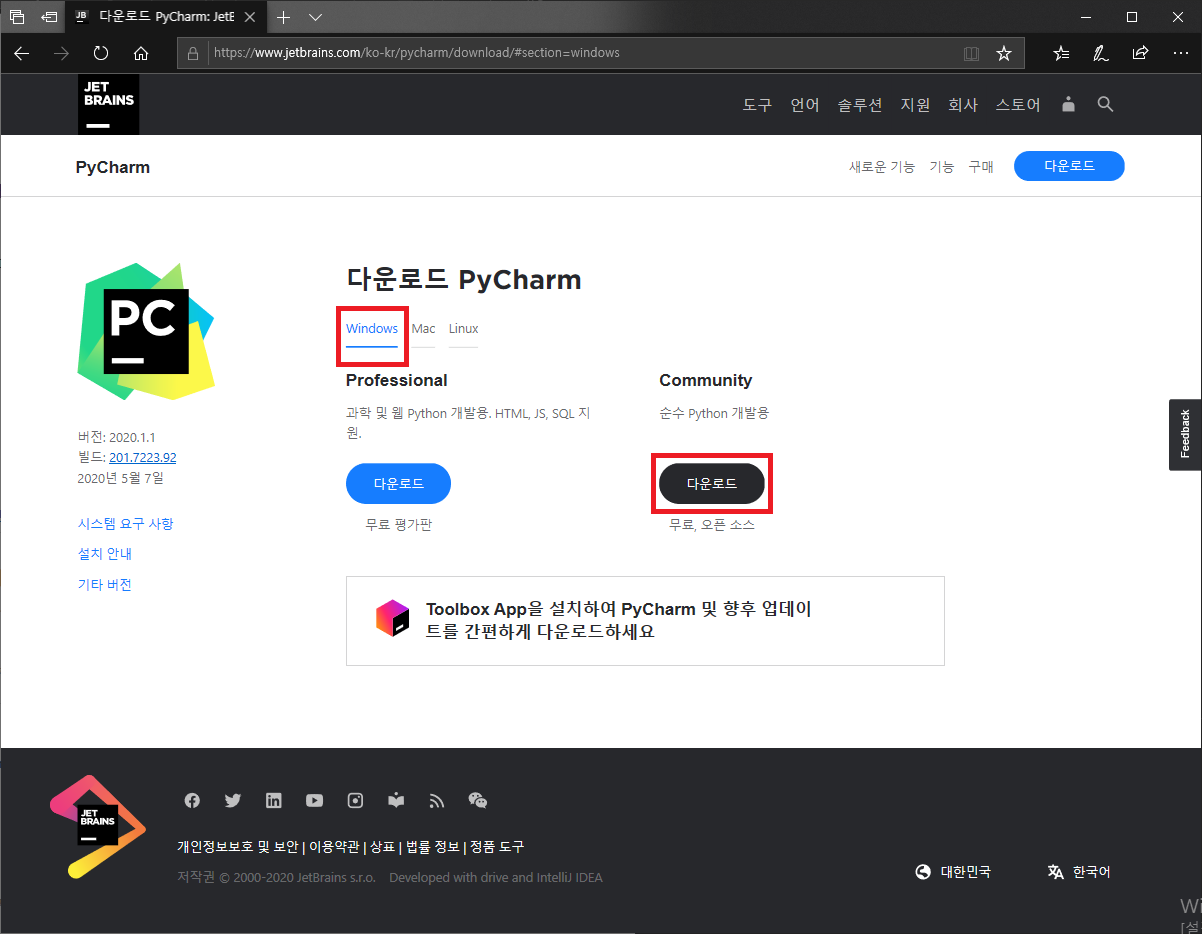Image resolution: width=1202 pixels, height=934 pixels.
Task: Click footer JetBrains logo
Action: click(x=98, y=826)
